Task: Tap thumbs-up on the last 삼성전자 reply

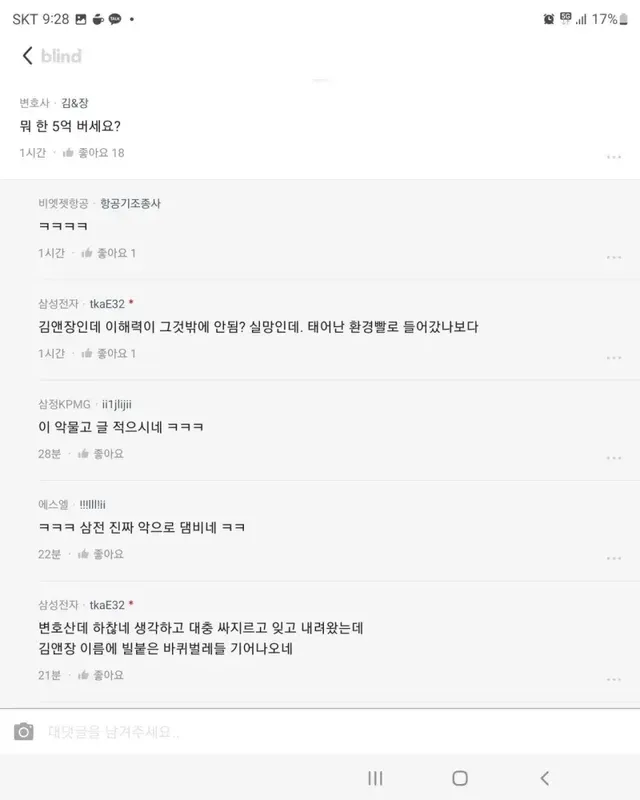Action: tap(88, 675)
